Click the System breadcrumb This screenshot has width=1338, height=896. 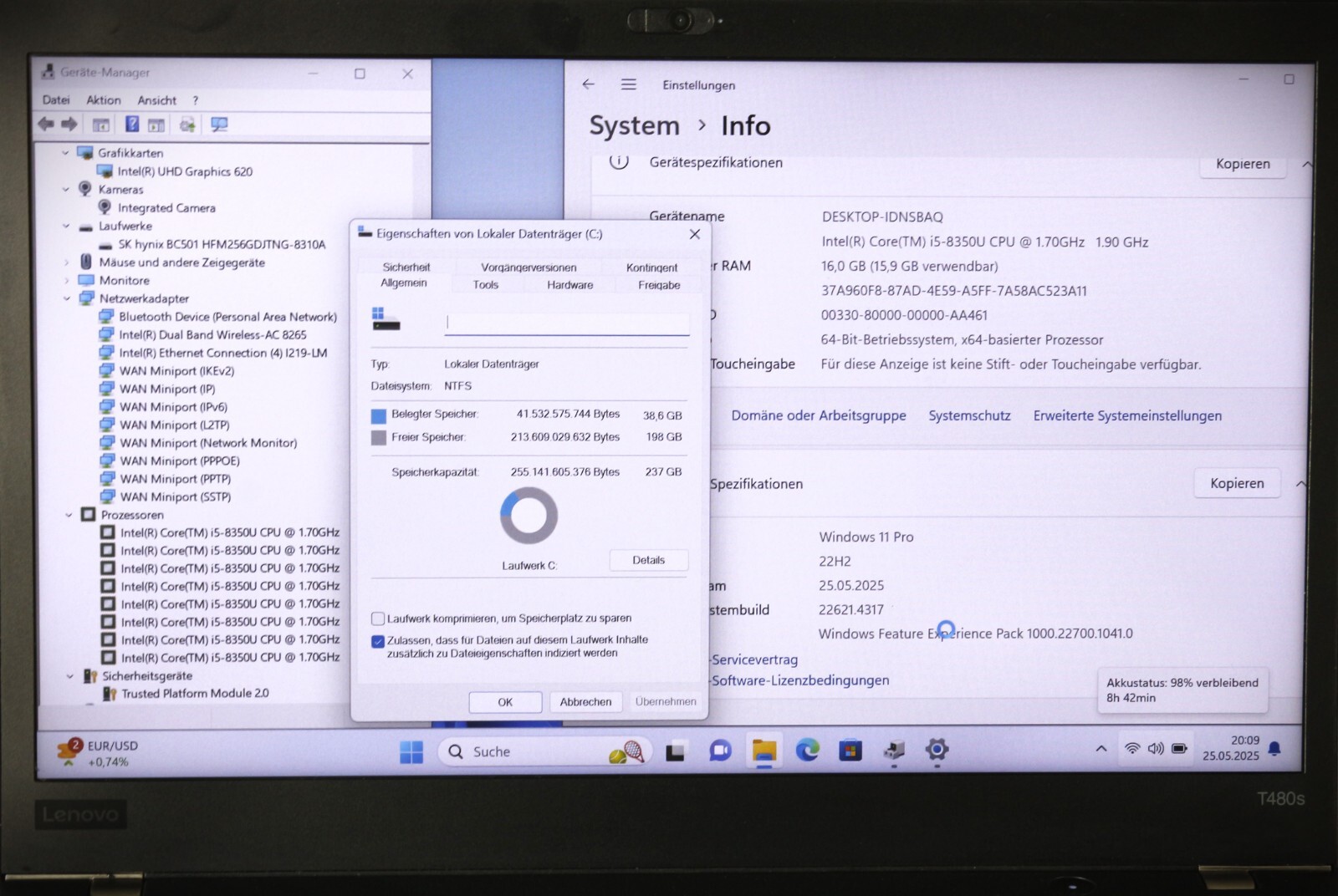click(x=634, y=125)
